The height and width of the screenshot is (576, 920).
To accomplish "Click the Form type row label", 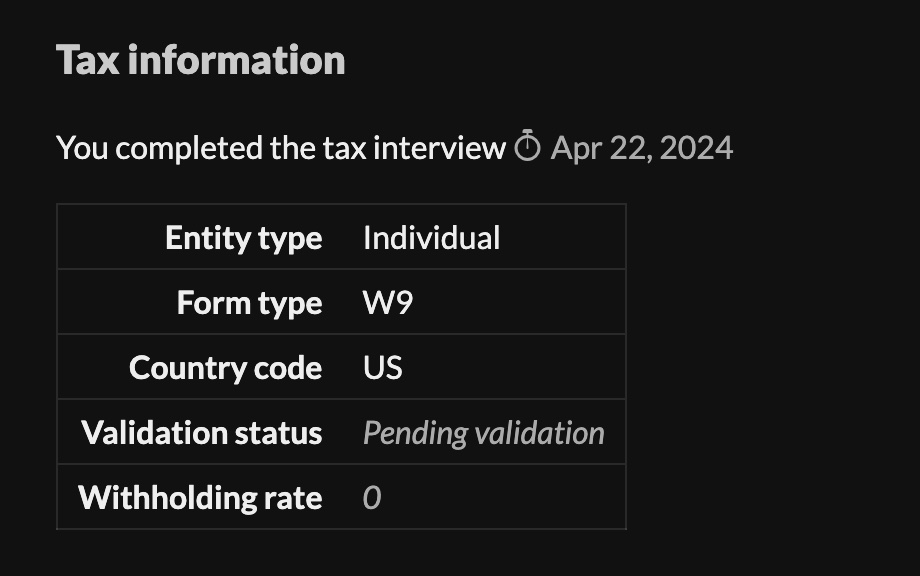I will [x=249, y=303].
